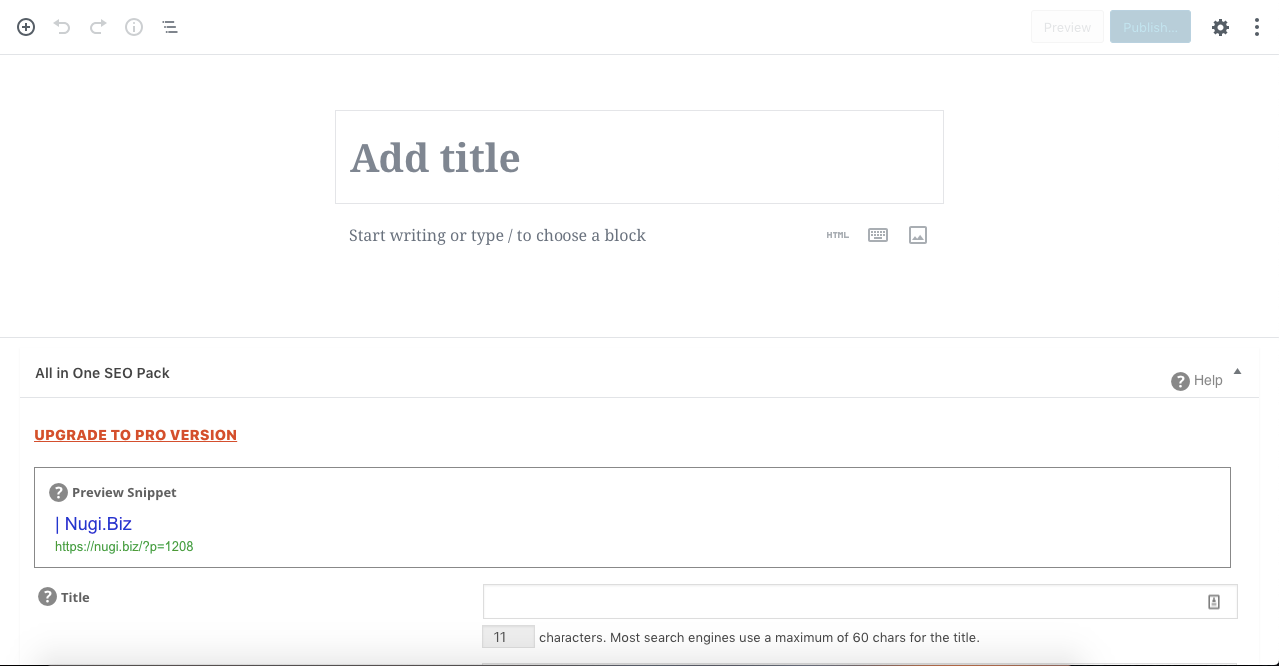Screen dimensions: 1279x666
Task: Click the Preview Snippet help question icon
Action: tap(59, 492)
